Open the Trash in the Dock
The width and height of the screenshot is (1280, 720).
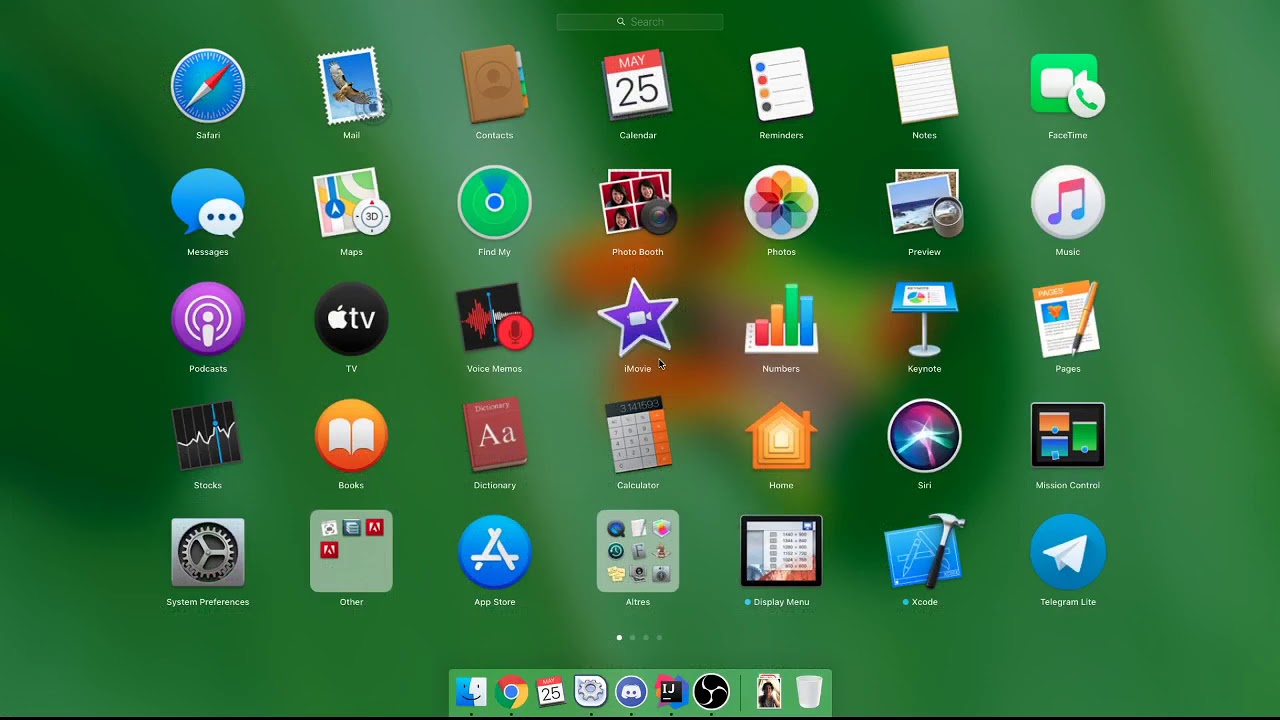coord(809,692)
